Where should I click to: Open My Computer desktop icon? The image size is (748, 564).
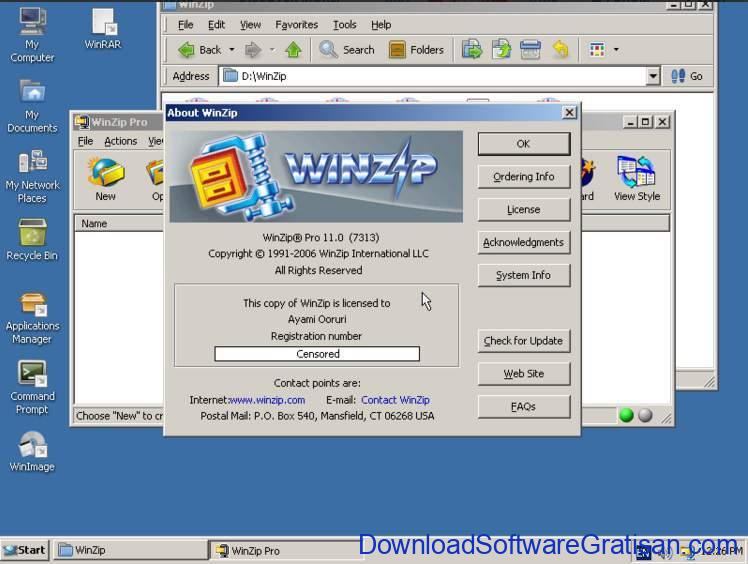32,35
